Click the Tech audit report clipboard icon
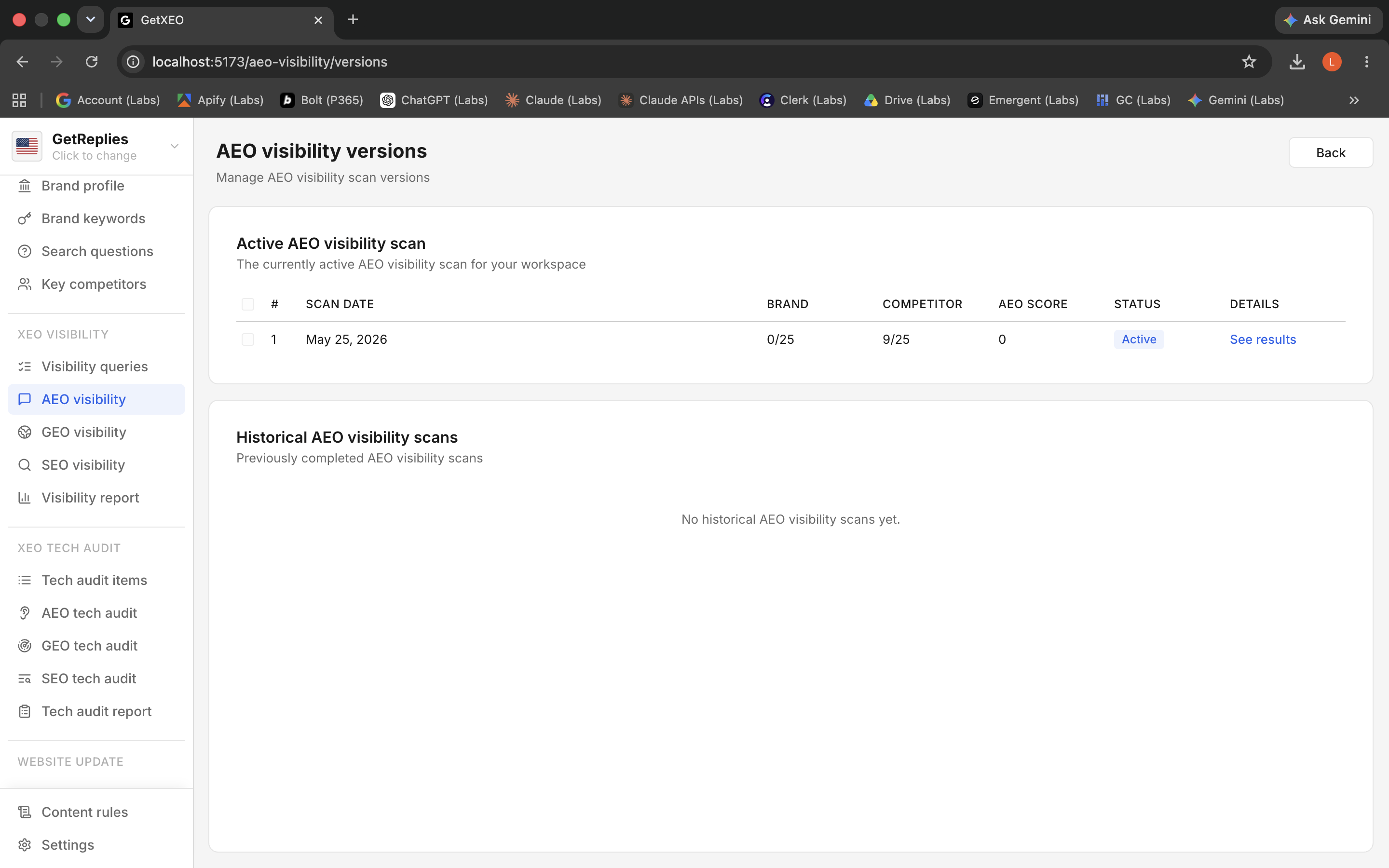The height and width of the screenshot is (868, 1389). pyautogui.click(x=24, y=711)
